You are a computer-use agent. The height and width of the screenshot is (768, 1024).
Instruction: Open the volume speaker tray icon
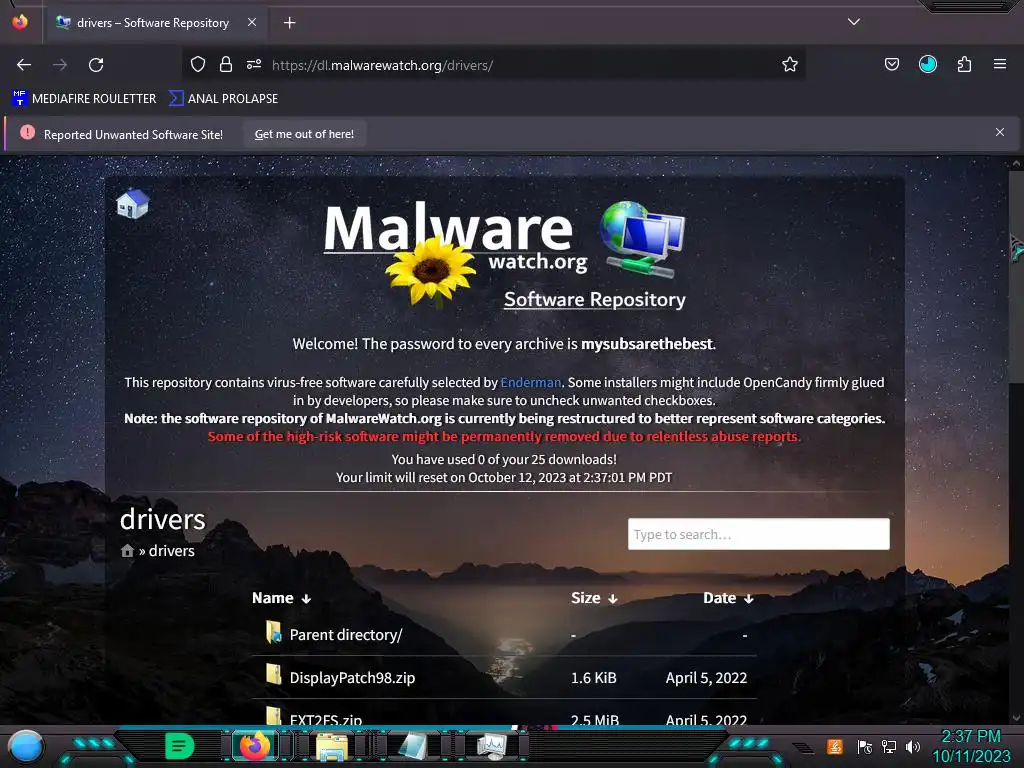913,746
